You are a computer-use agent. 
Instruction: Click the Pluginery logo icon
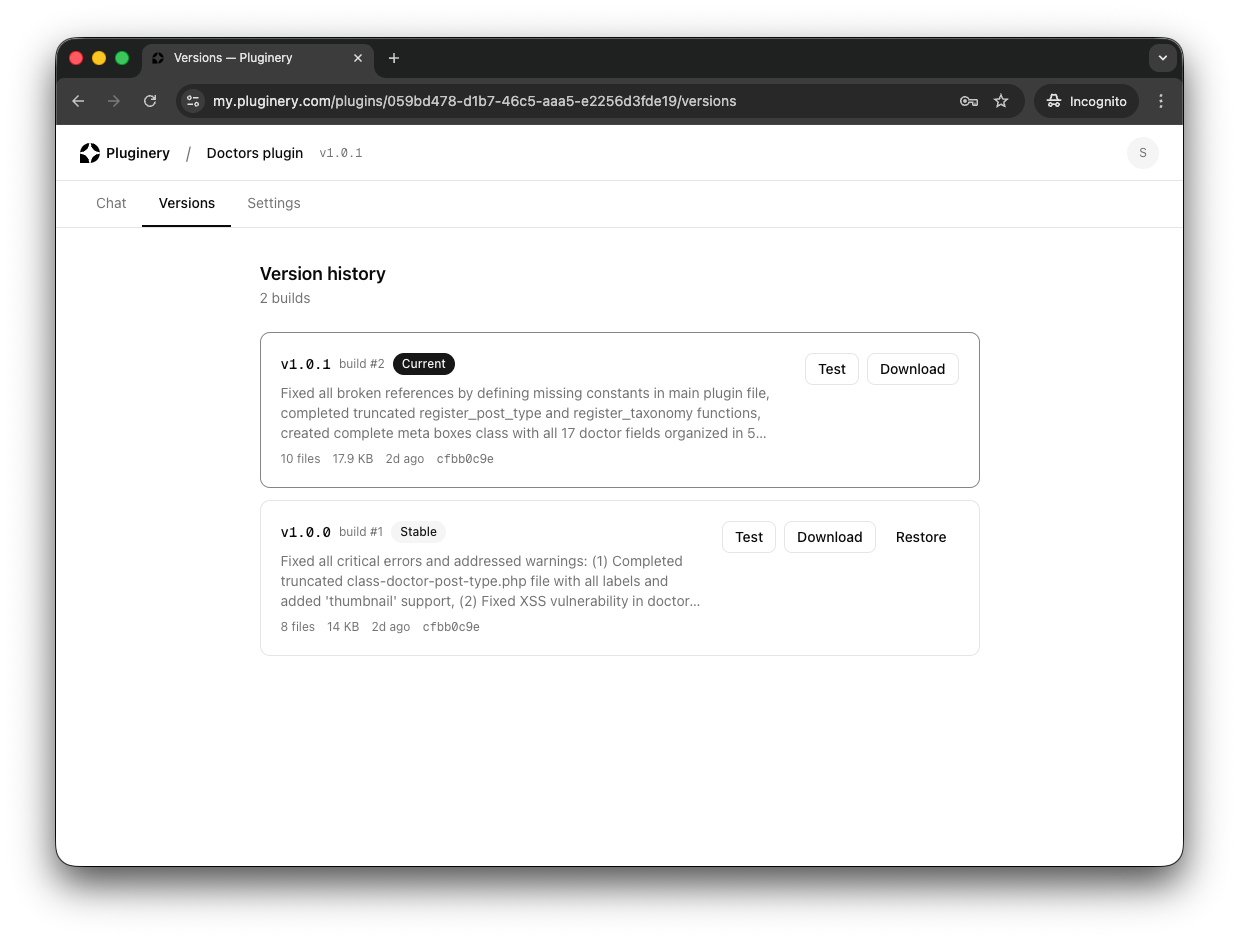[90, 152]
